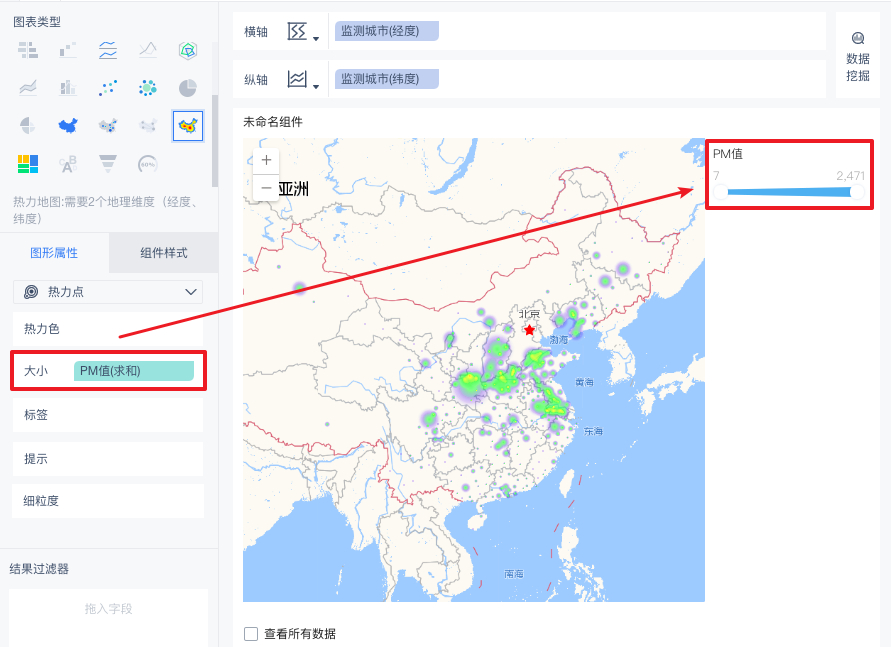Click the 热力点 concentric circle icon
The width and height of the screenshot is (891, 647).
click(x=31, y=292)
